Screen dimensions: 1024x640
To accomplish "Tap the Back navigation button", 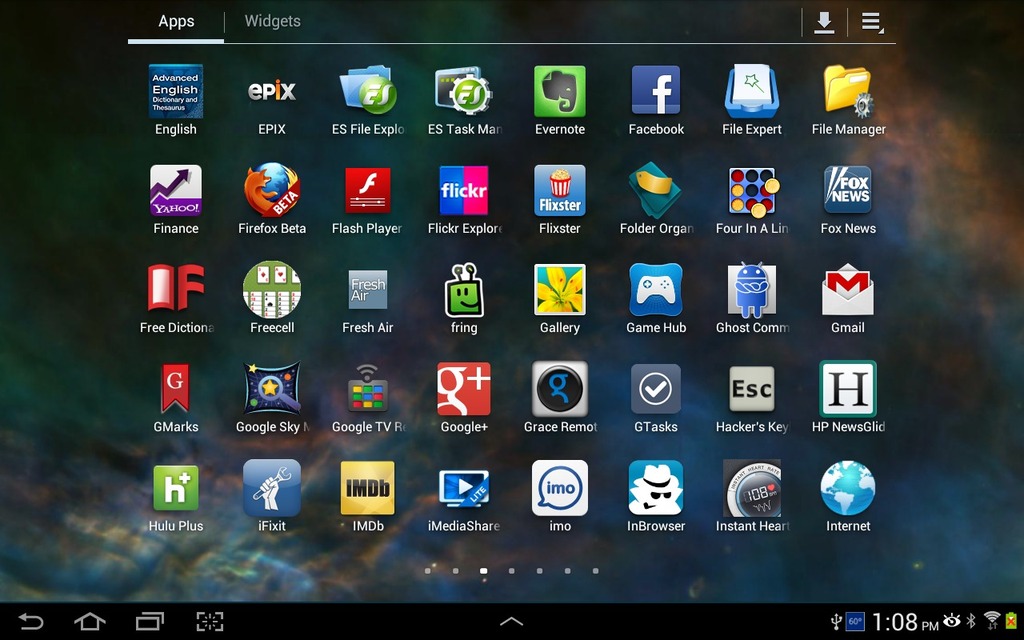I will coord(31,621).
